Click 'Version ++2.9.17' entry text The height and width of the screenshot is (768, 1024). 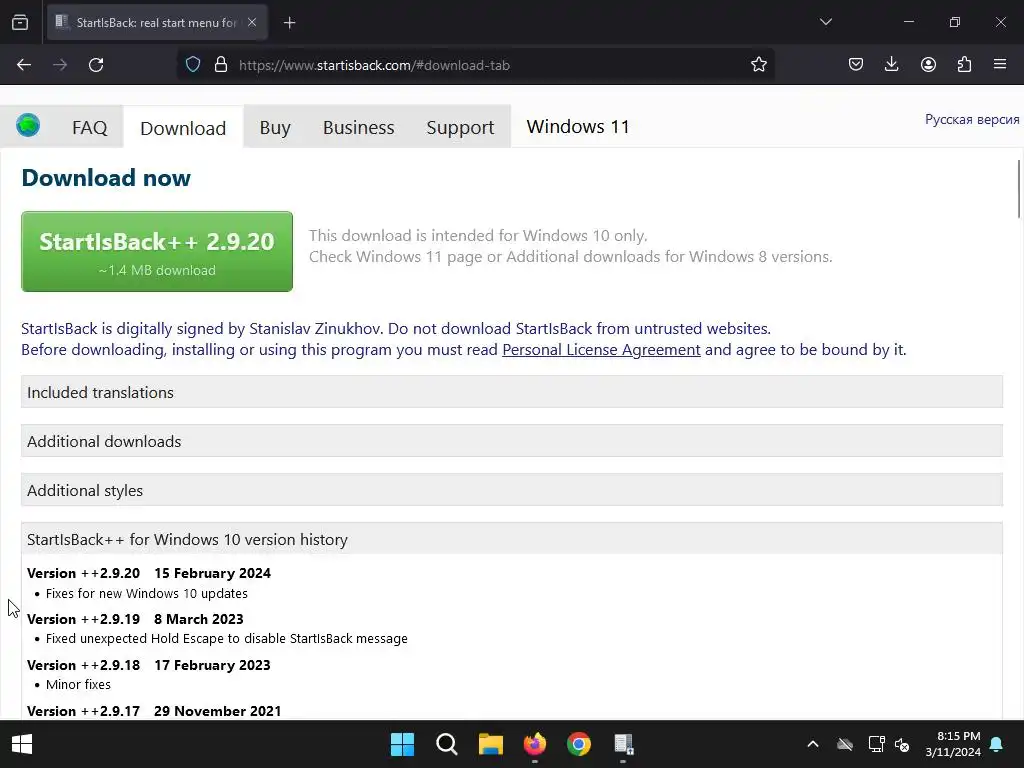(84, 711)
